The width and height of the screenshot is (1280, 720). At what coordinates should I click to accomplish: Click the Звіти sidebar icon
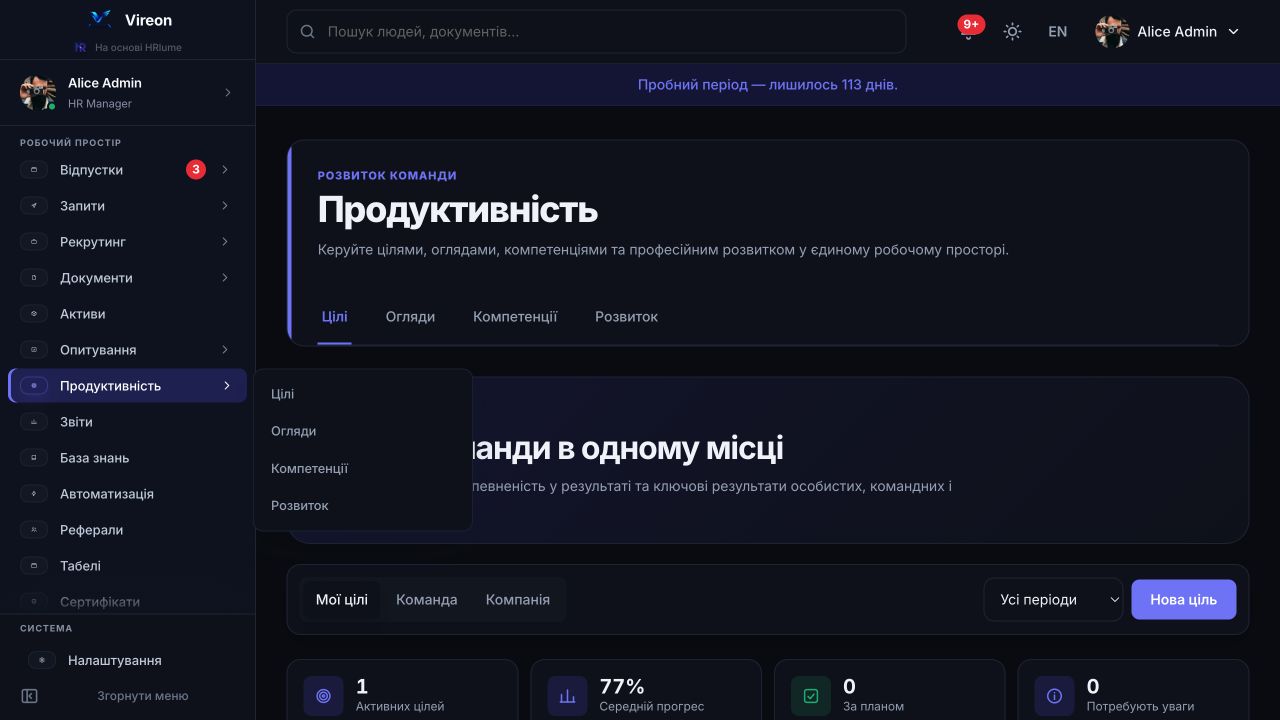tap(34, 422)
